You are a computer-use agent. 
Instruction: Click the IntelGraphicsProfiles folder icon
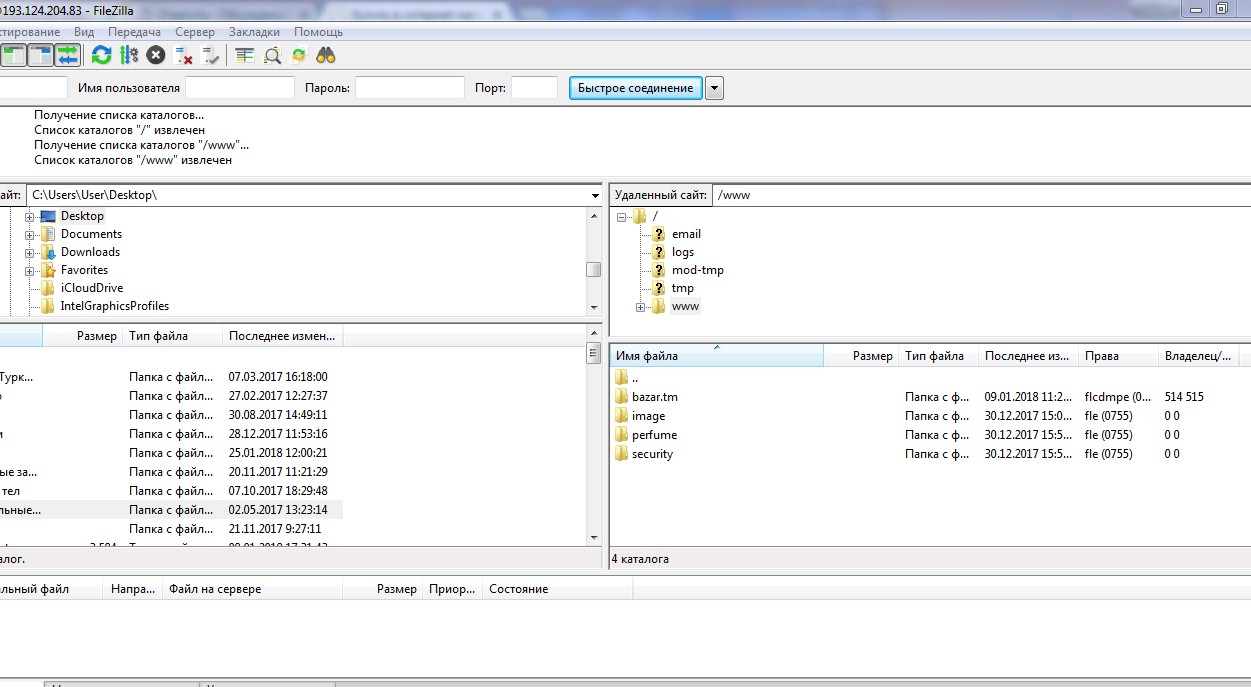[x=48, y=306]
